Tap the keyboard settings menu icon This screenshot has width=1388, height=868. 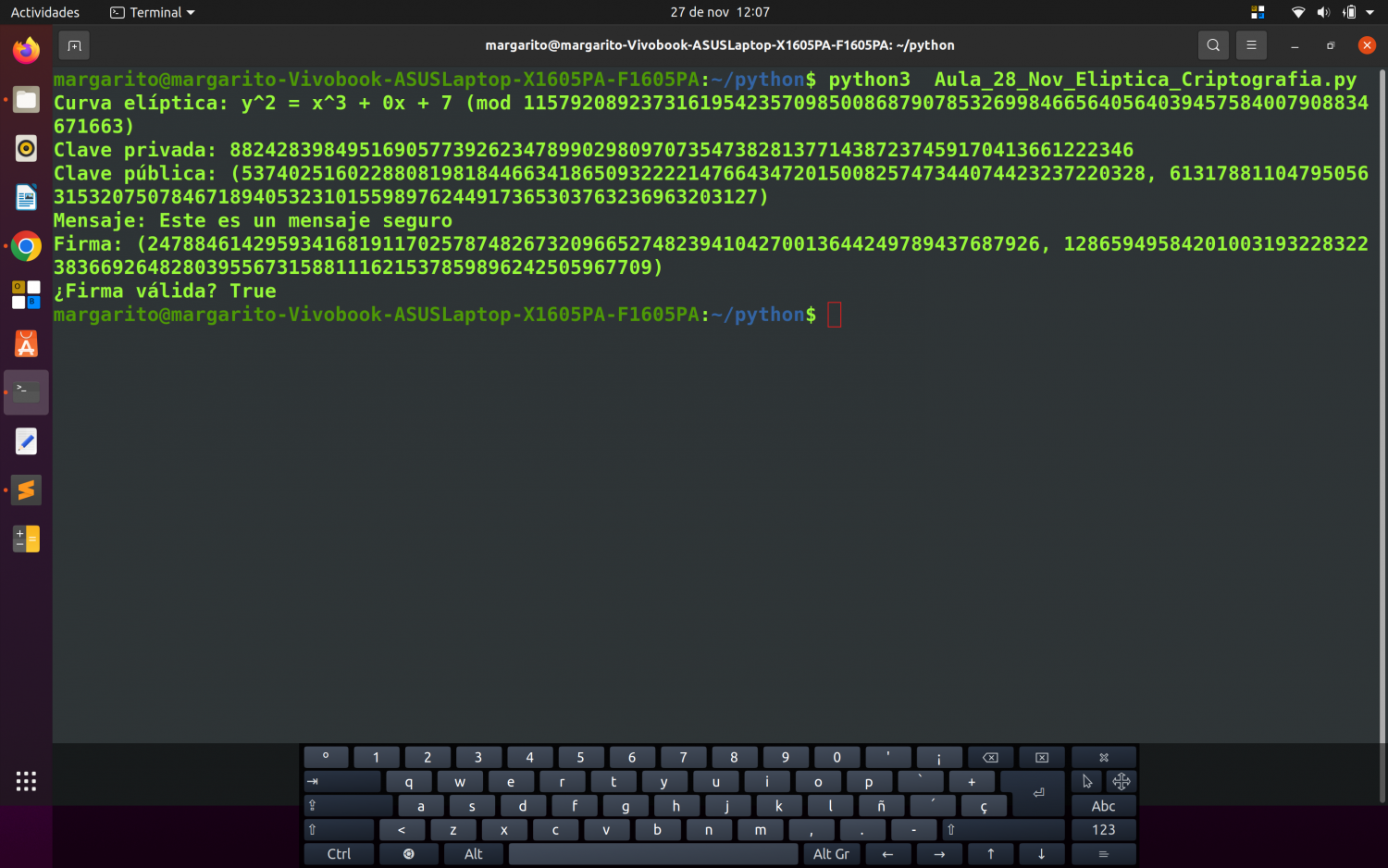[x=1103, y=853]
